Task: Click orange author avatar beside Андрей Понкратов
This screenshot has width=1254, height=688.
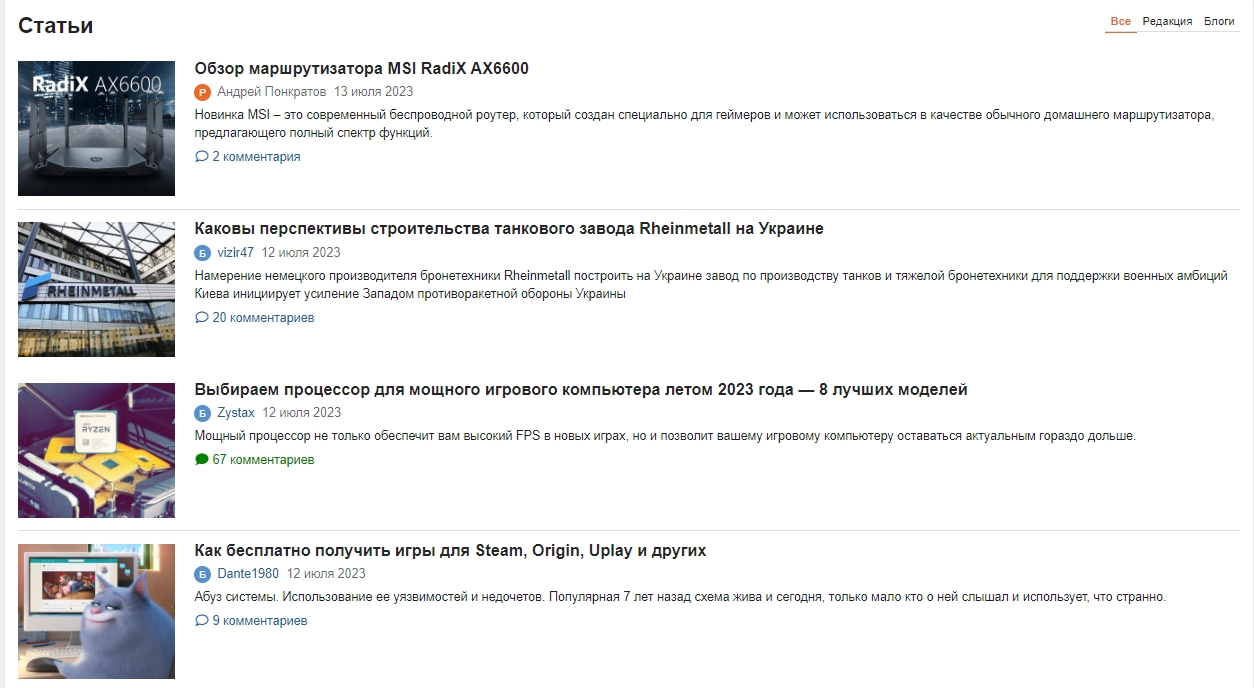Action: tap(203, 92)
